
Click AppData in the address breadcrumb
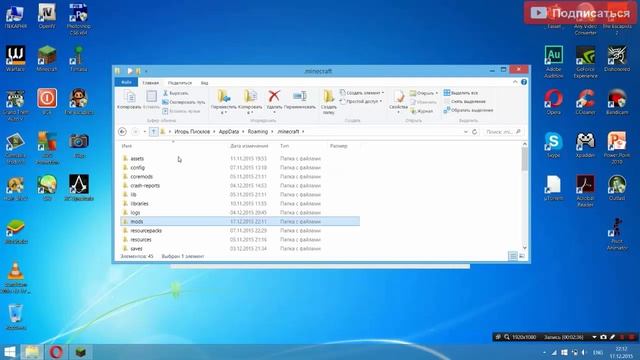(229, 131)
